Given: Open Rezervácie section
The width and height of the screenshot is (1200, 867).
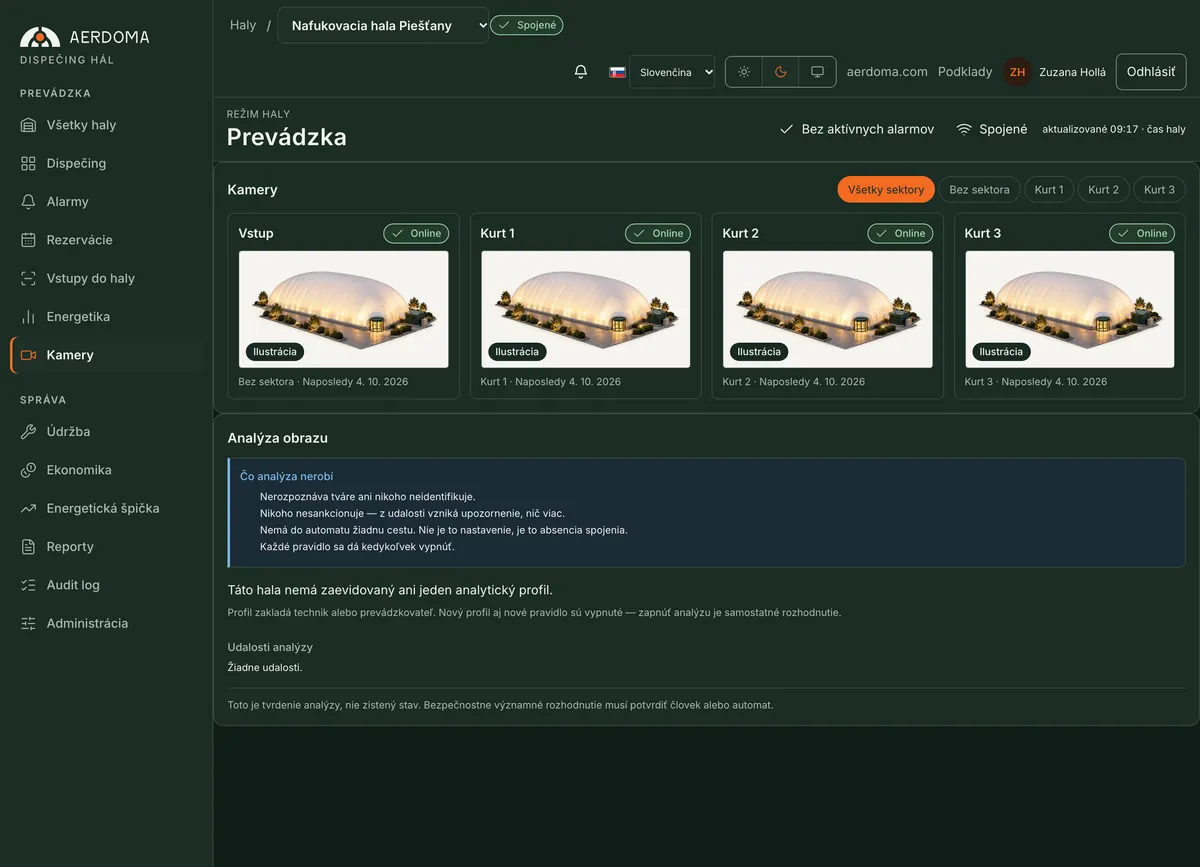Looking at the screenshot, I should pyautogui.click(x=106, y=240).
